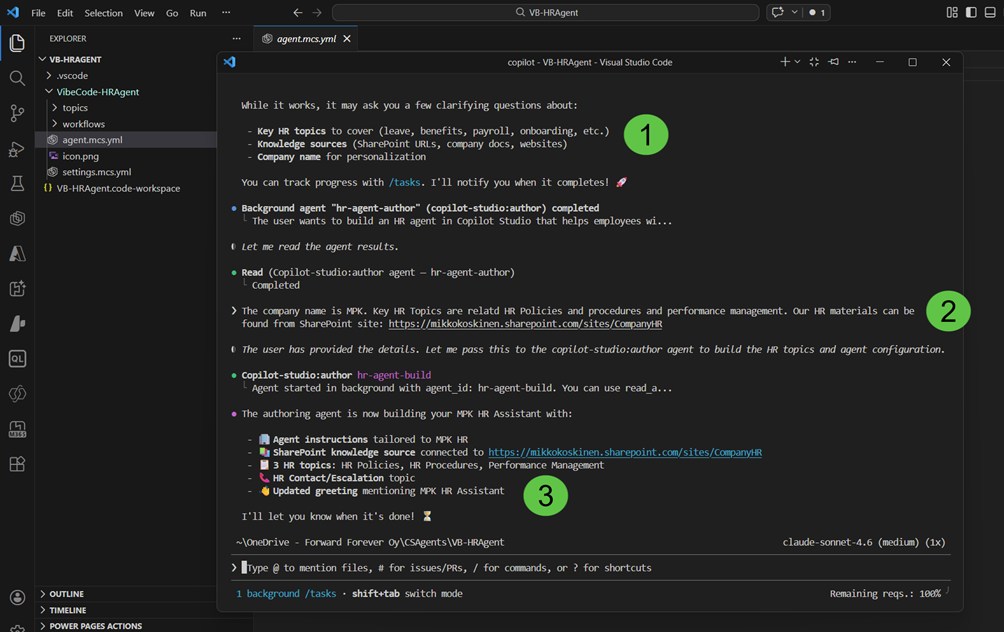The height and width of the screenshot is (632, 1004).
Task: Expand the TIMELINE section
Action: coord(68,610)
